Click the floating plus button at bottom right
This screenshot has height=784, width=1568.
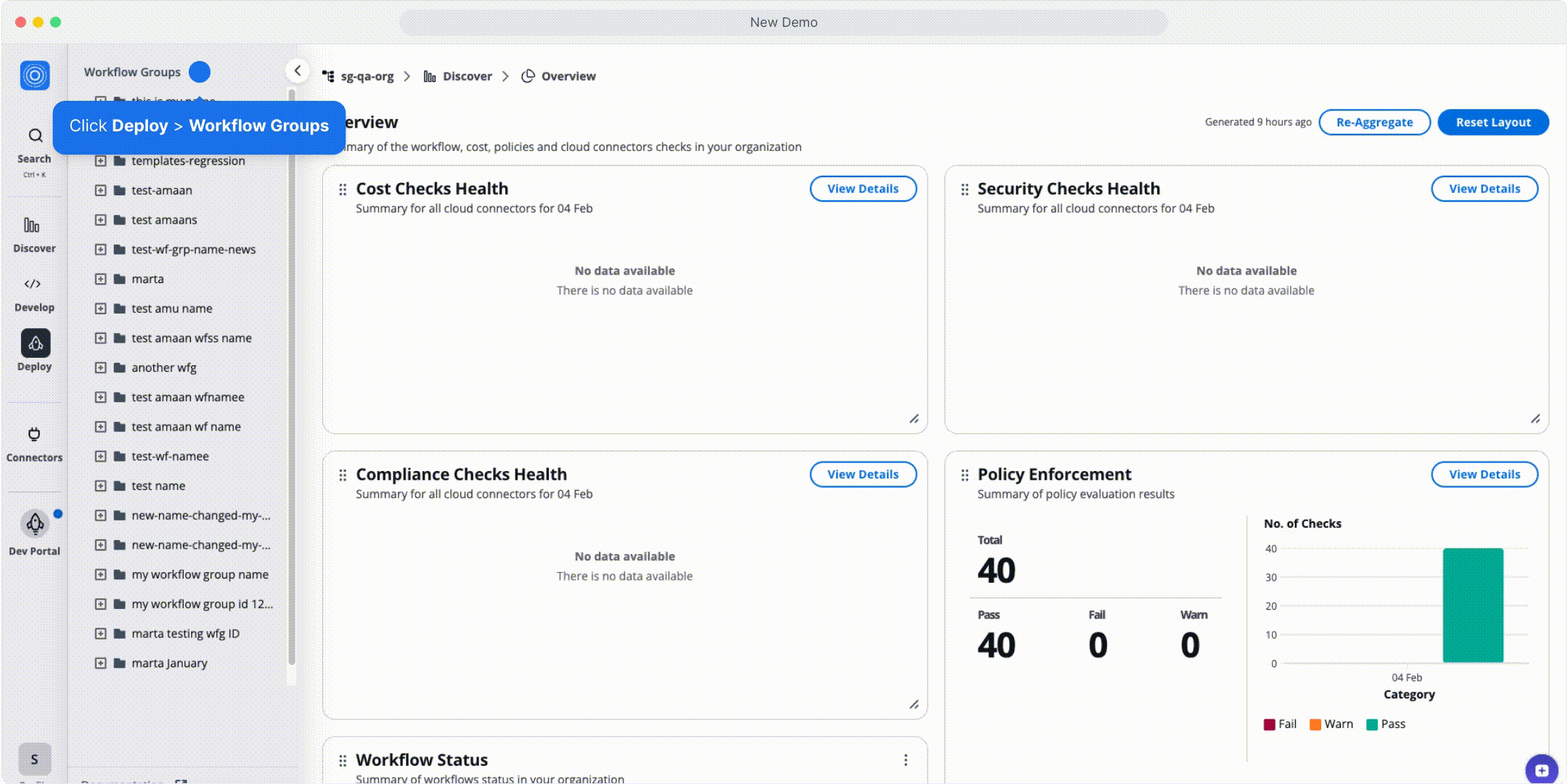pos(1541,769)
